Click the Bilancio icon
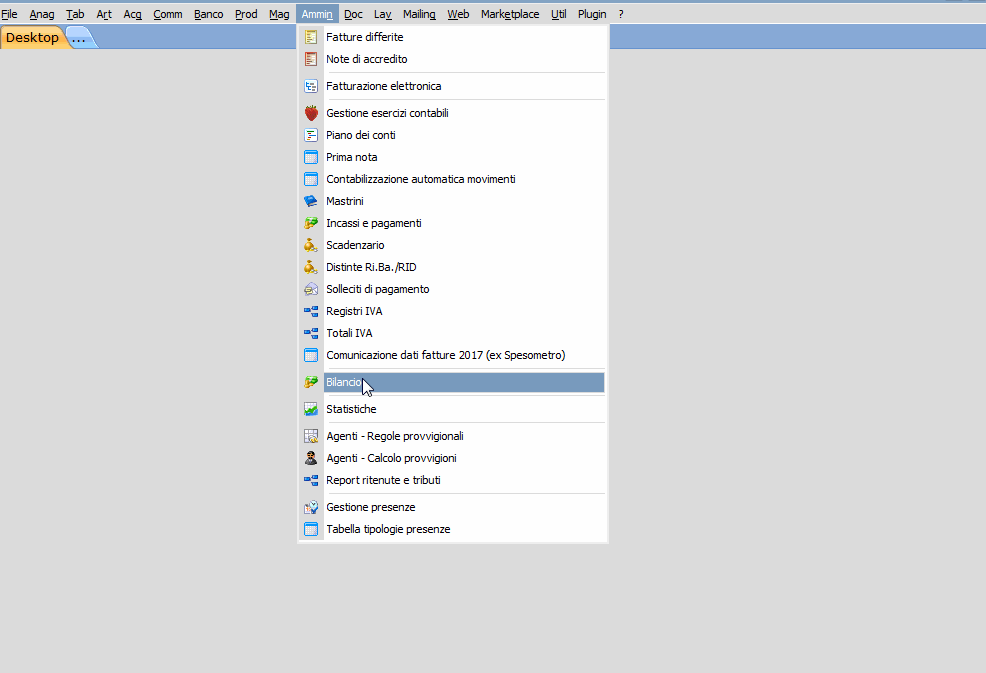 pos(311,382)
